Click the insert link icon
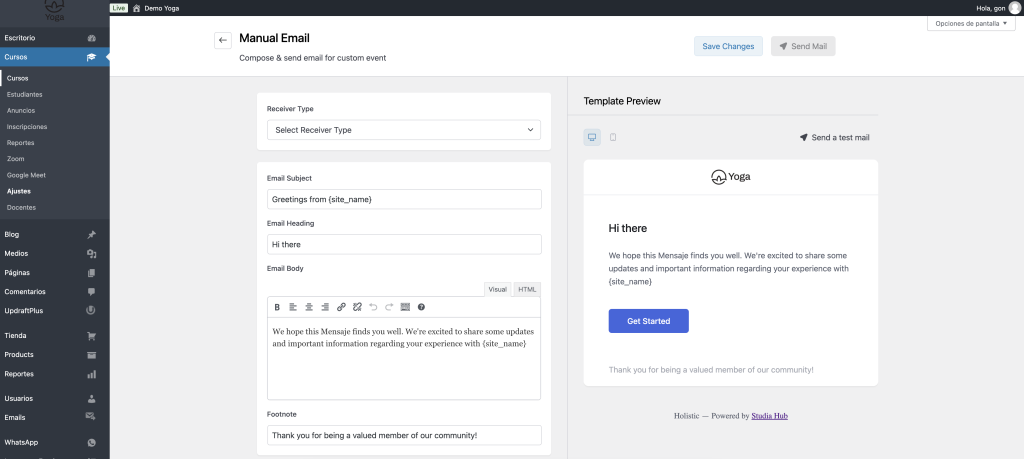The height and width of the screenshot is (459, 1024). 341,307
